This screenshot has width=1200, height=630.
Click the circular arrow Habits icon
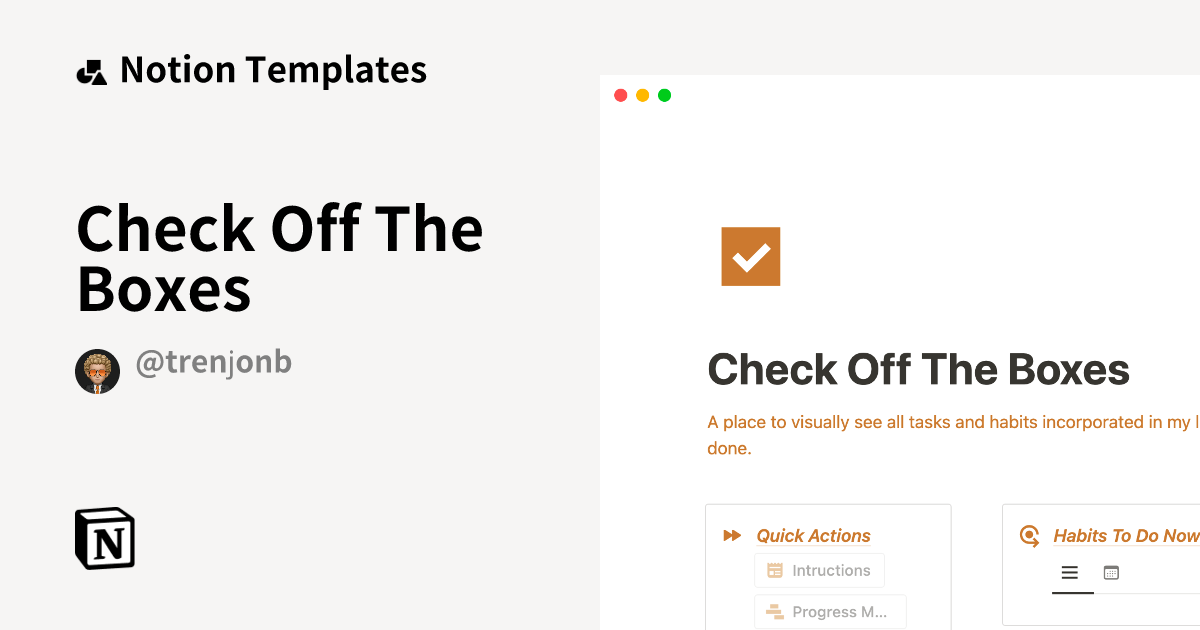1029,536
